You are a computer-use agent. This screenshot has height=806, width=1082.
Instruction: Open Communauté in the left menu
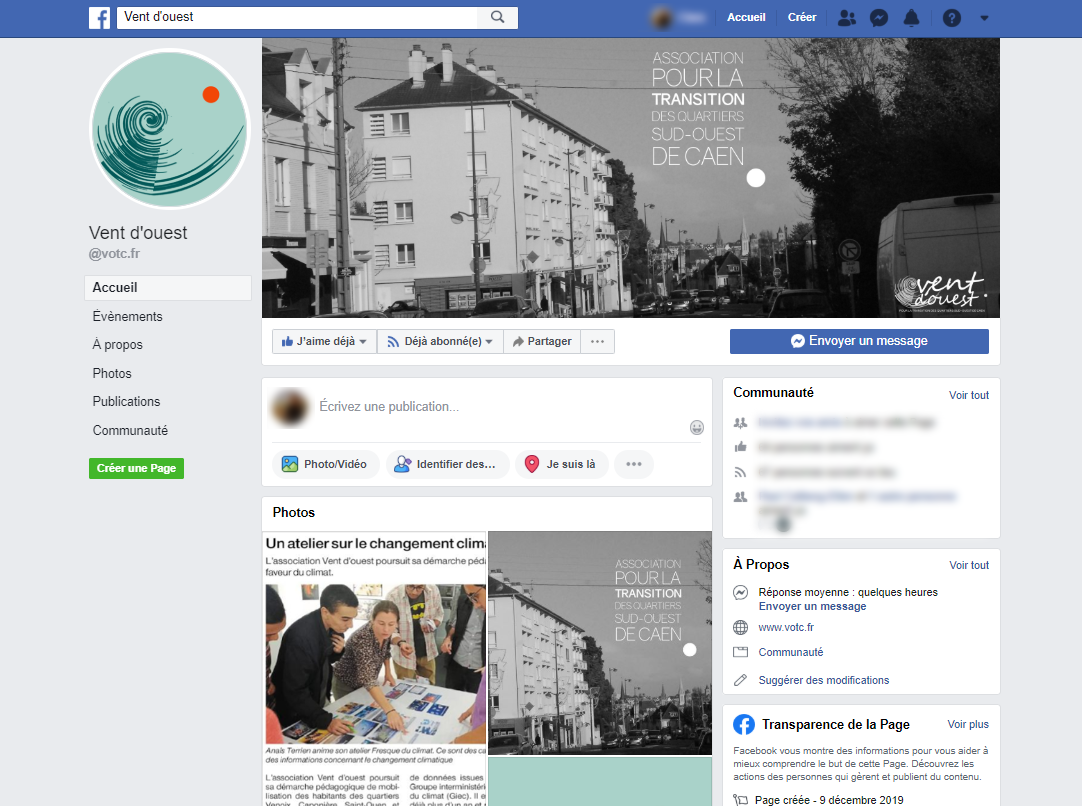[x=130, y=430]
